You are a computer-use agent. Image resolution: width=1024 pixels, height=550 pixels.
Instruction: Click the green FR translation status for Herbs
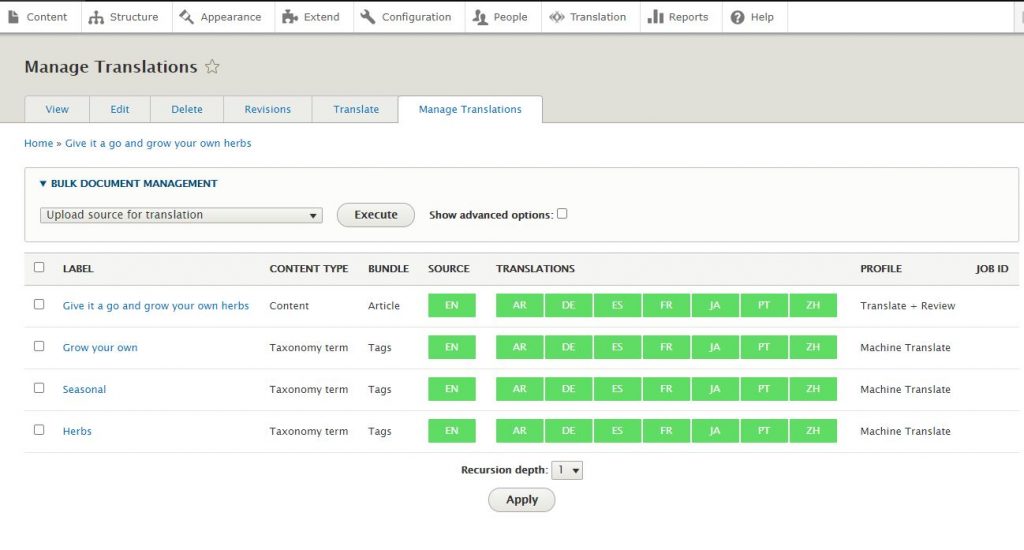point(666,431)
